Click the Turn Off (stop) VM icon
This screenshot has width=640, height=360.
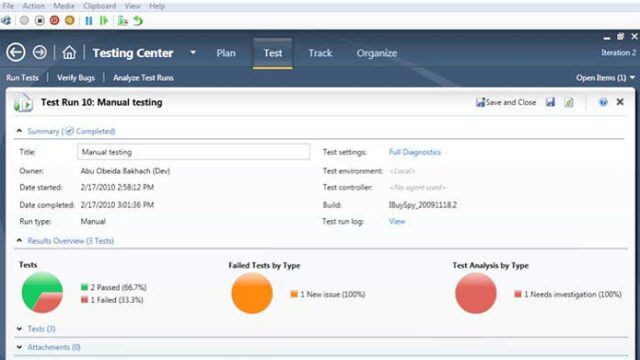point(40,20)
